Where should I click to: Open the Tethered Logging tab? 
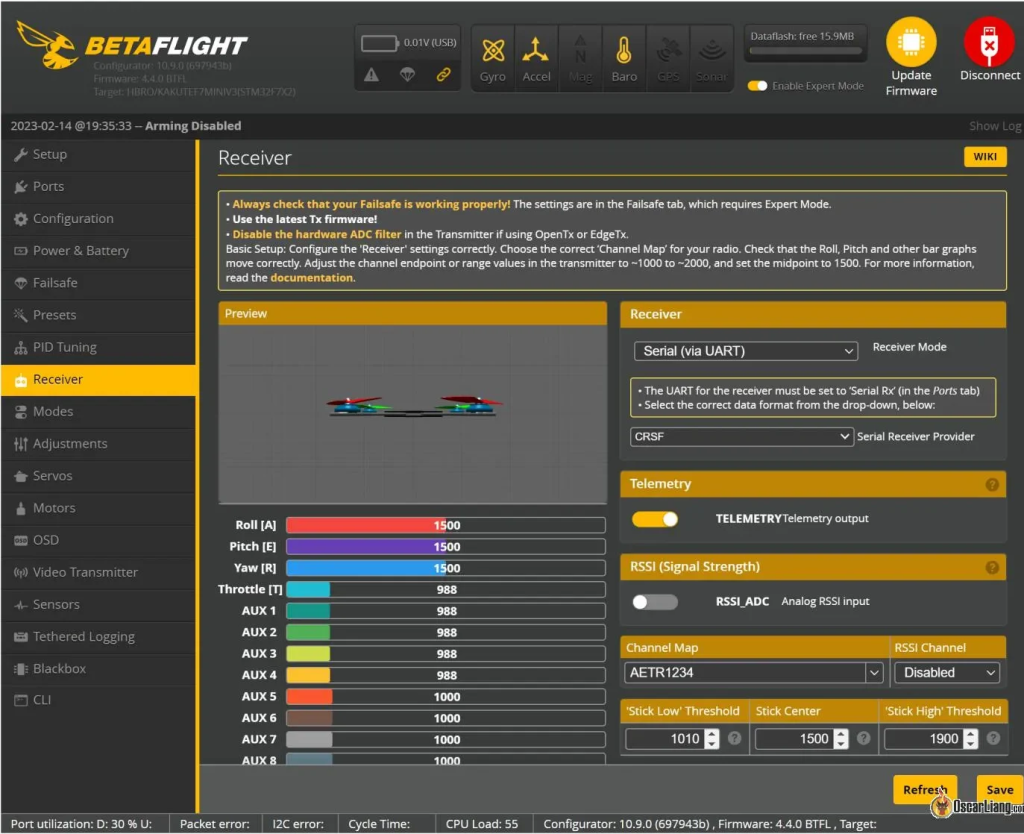[99, 636]
